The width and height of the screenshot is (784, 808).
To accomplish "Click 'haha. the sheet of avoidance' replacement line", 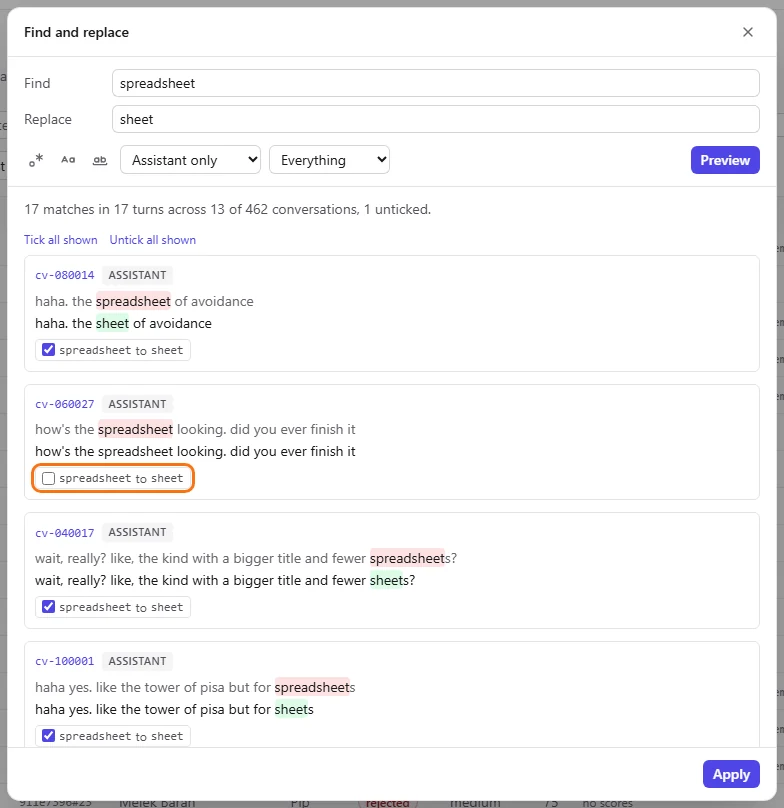I will coord(123,324).
